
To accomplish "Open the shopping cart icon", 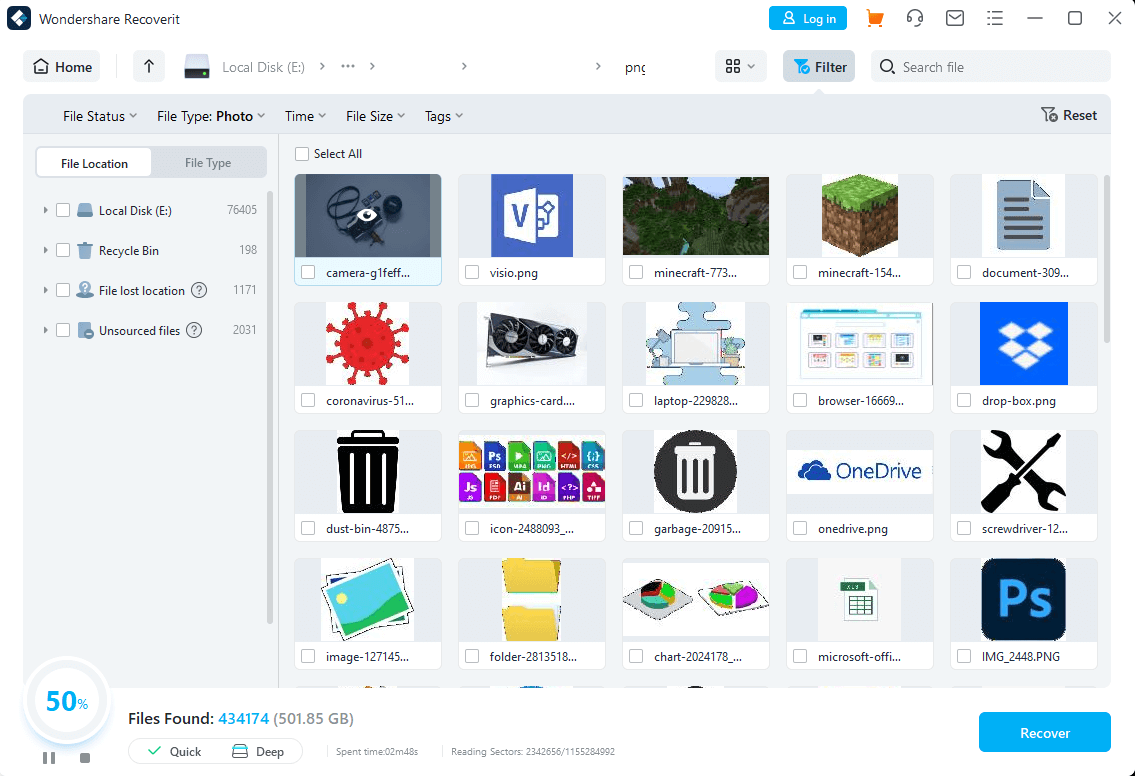I will (874, 18).
